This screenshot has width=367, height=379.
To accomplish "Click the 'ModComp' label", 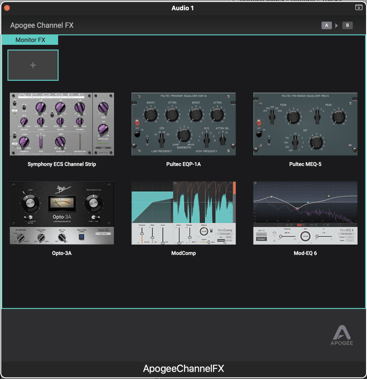I will pos(183,253).
